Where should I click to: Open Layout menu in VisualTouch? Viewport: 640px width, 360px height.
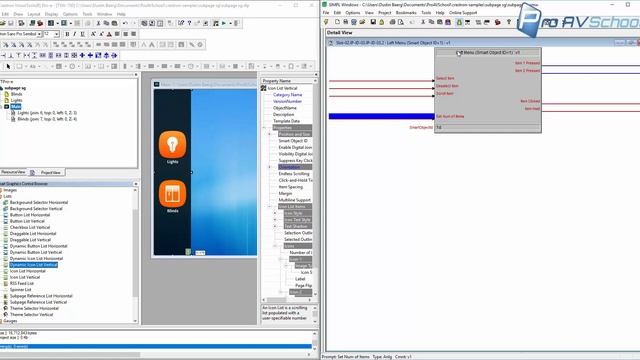tap(34, 14)
